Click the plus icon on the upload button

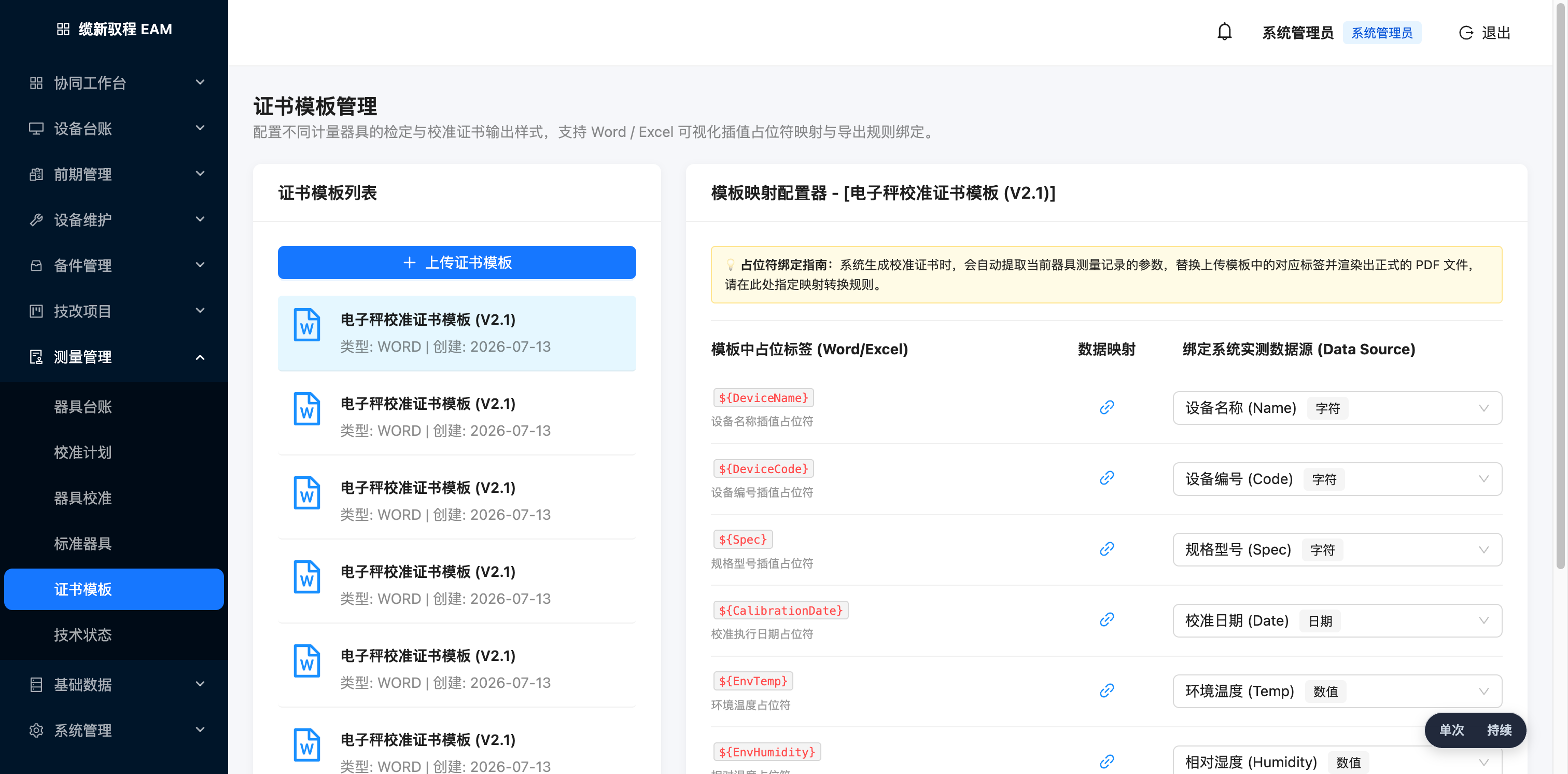point(409,262)
